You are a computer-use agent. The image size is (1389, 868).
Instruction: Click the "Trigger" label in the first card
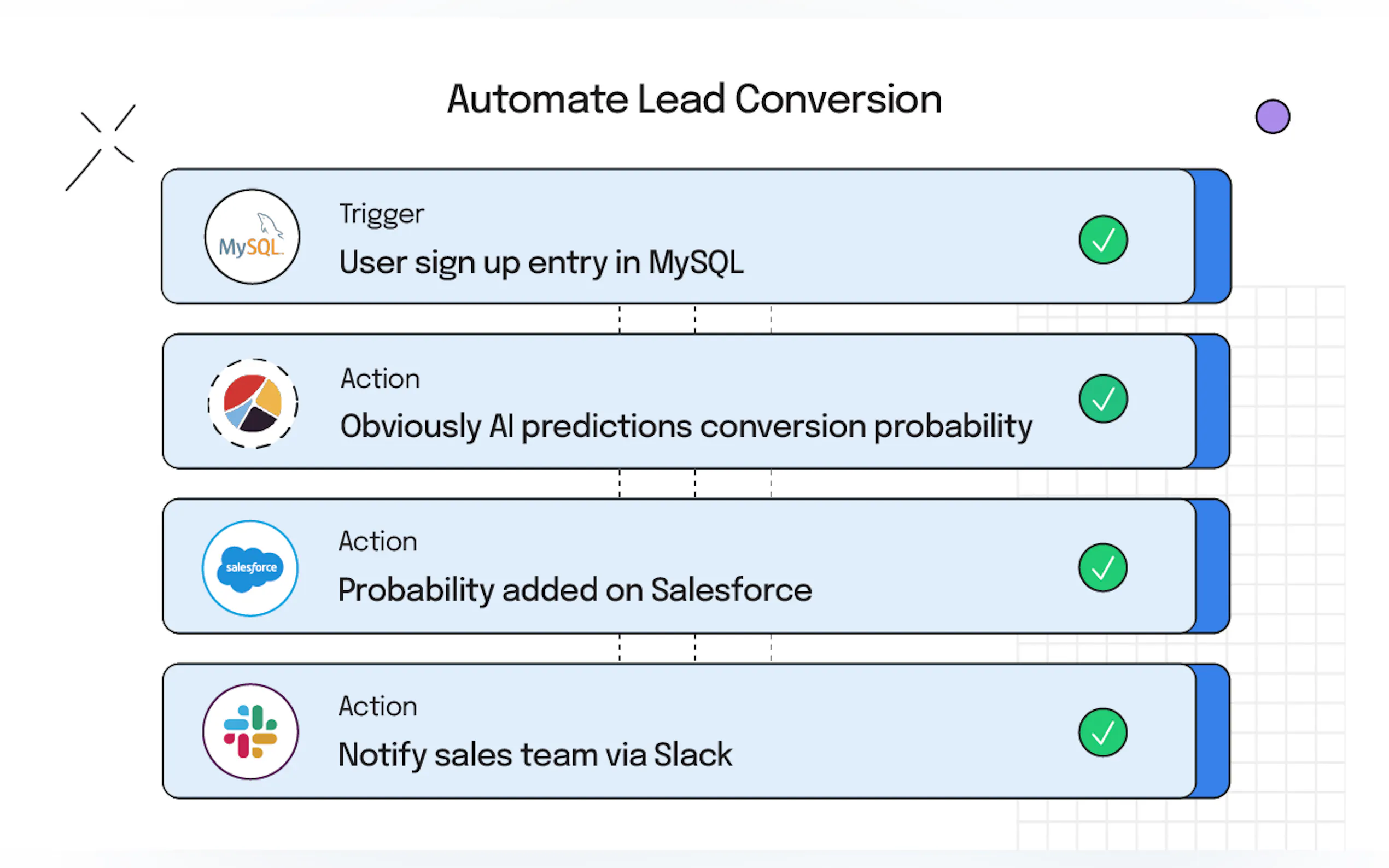[381, 214]
